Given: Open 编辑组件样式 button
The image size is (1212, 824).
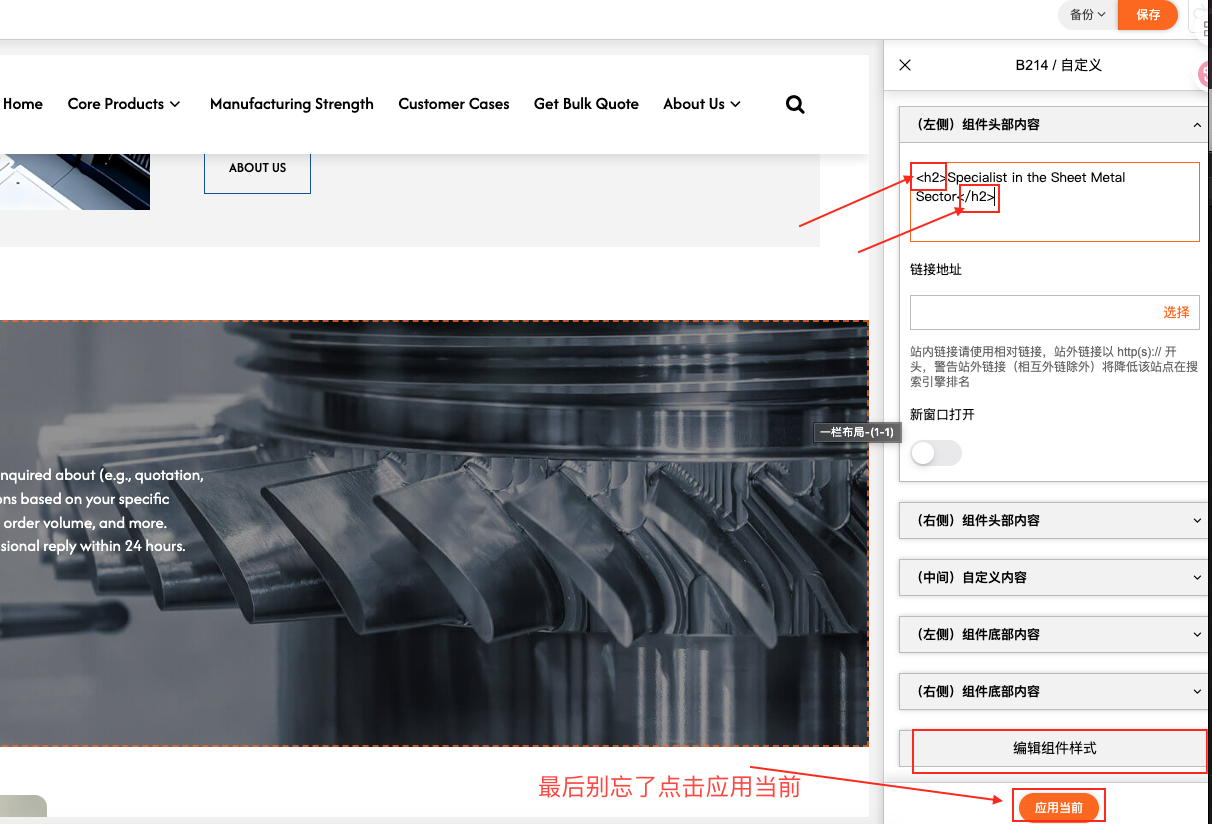Looking at the screenshot, I should coord(1054,748).
